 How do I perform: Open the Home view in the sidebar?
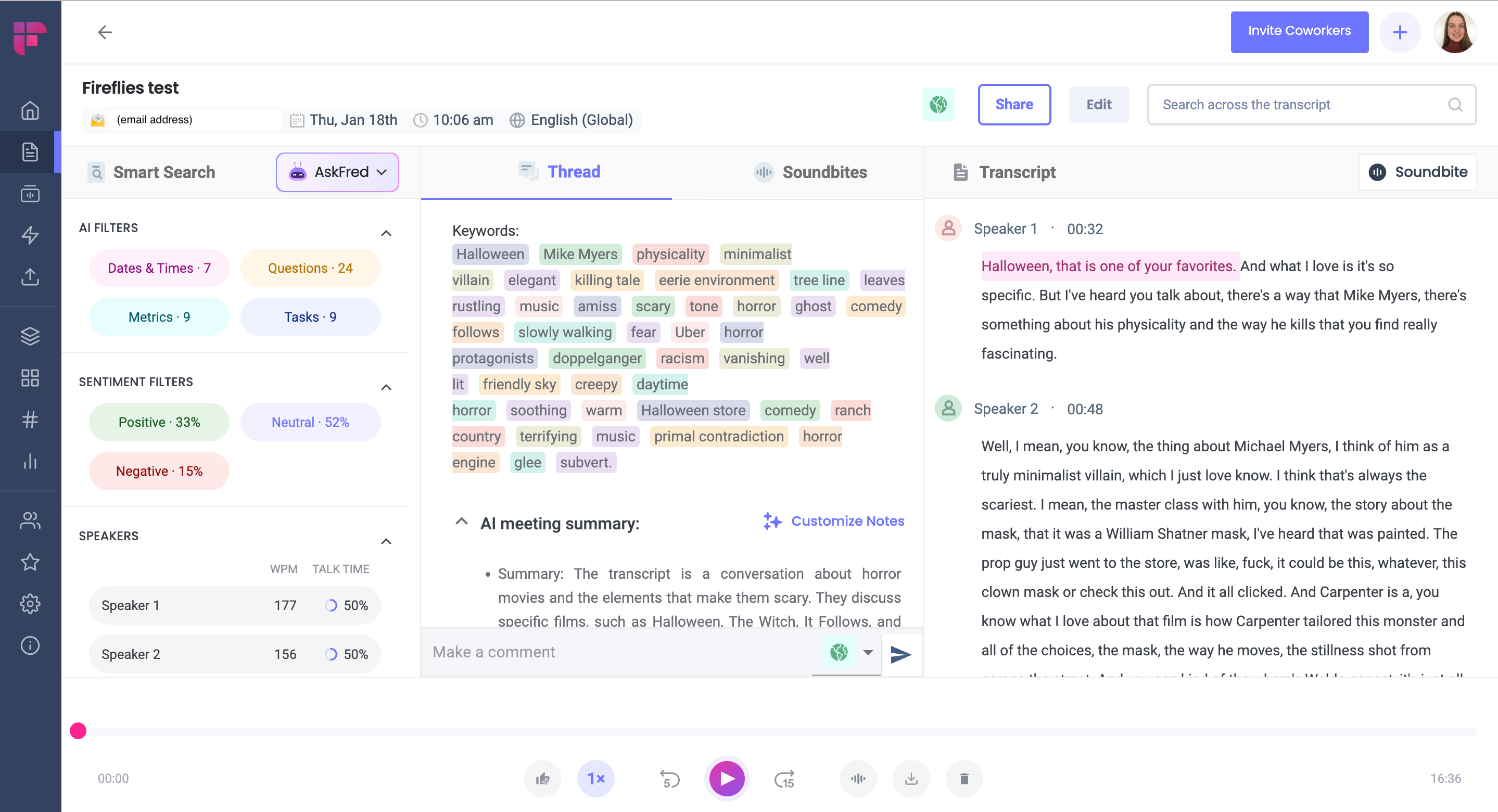(30, 110)
